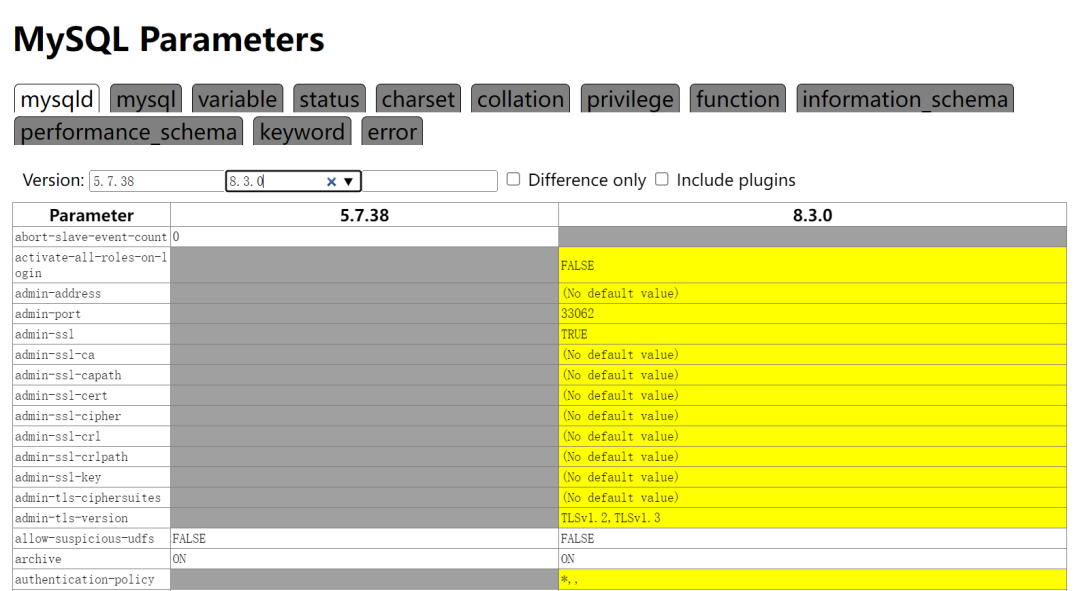
Task: Click the archive parameter name
Action: coord(38,559)
